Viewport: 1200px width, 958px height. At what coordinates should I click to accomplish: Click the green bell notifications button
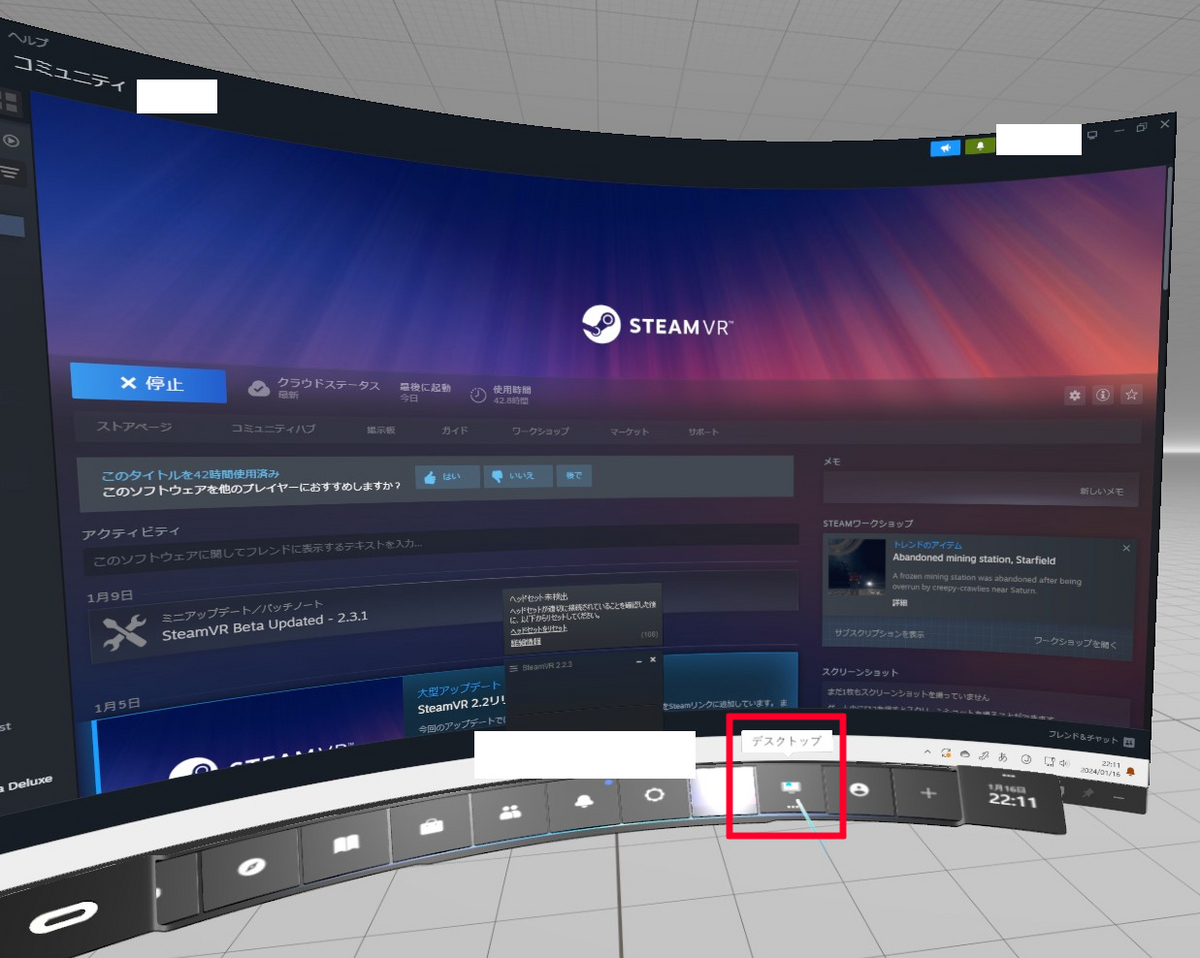coord(980,145)
